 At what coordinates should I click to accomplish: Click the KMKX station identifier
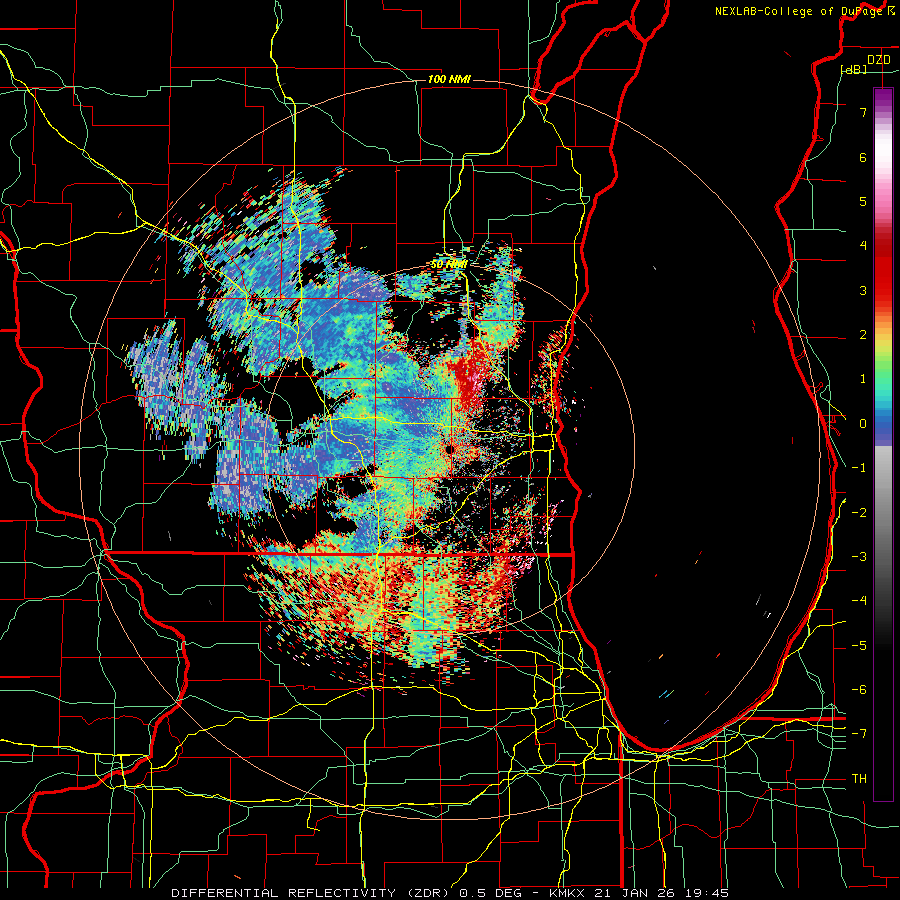pos(568,893)
